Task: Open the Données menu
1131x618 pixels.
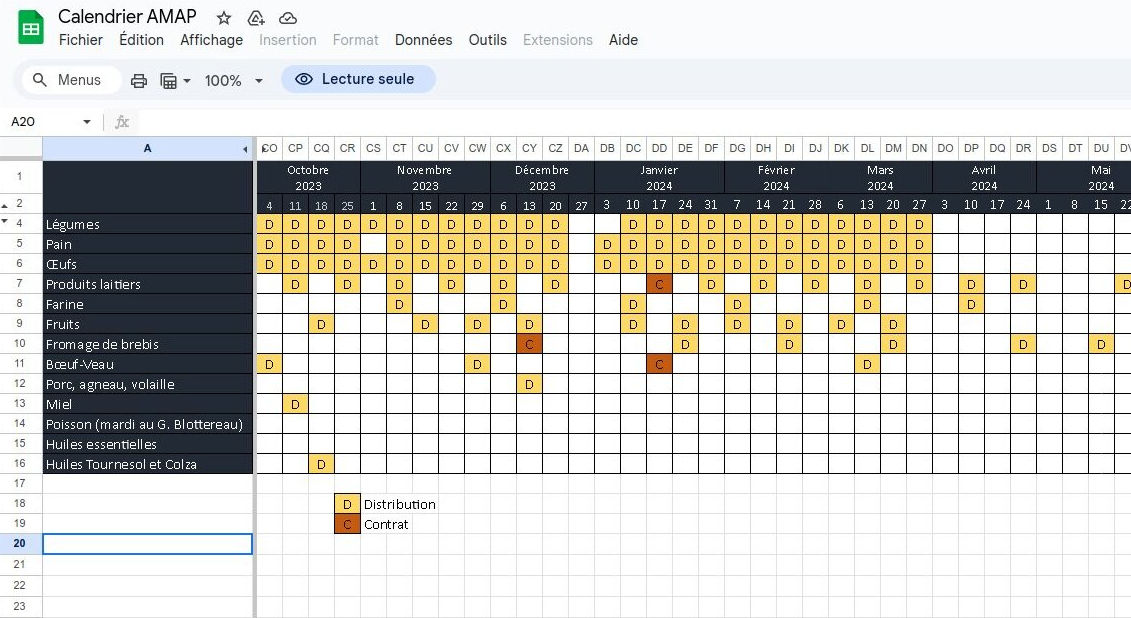Action: click(x=423, y=40)
